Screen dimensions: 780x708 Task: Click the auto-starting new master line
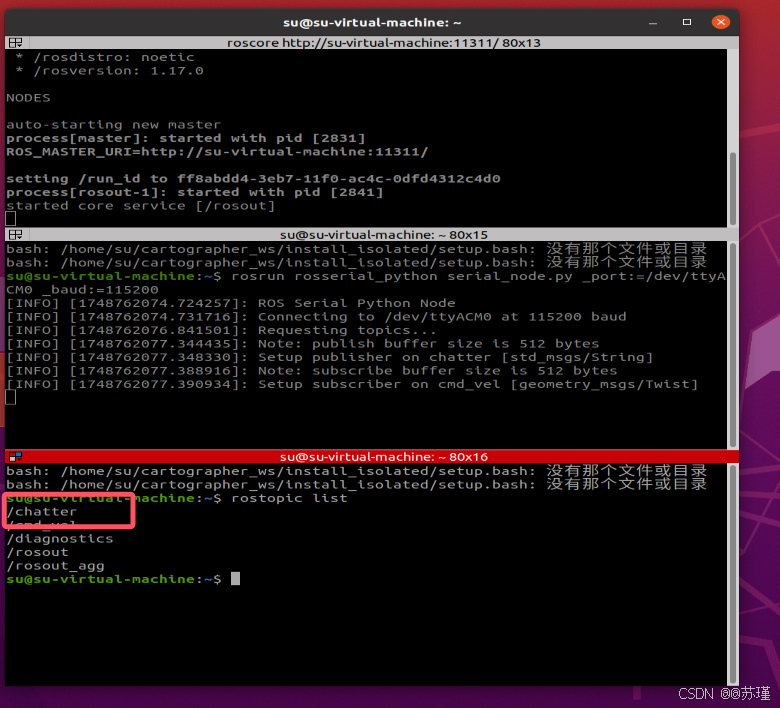(x=113, y=124)
